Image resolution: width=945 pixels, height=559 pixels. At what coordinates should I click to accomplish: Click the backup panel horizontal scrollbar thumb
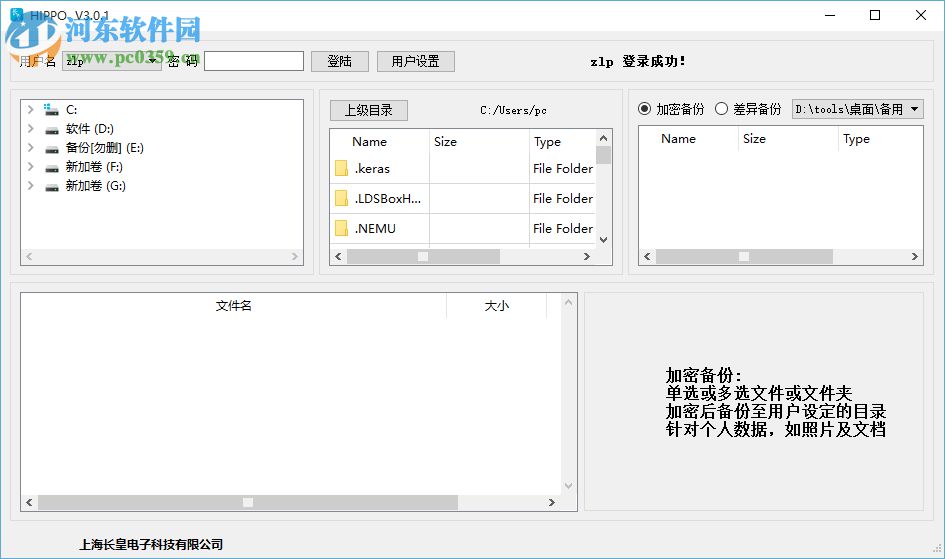[x=744, y=257]
